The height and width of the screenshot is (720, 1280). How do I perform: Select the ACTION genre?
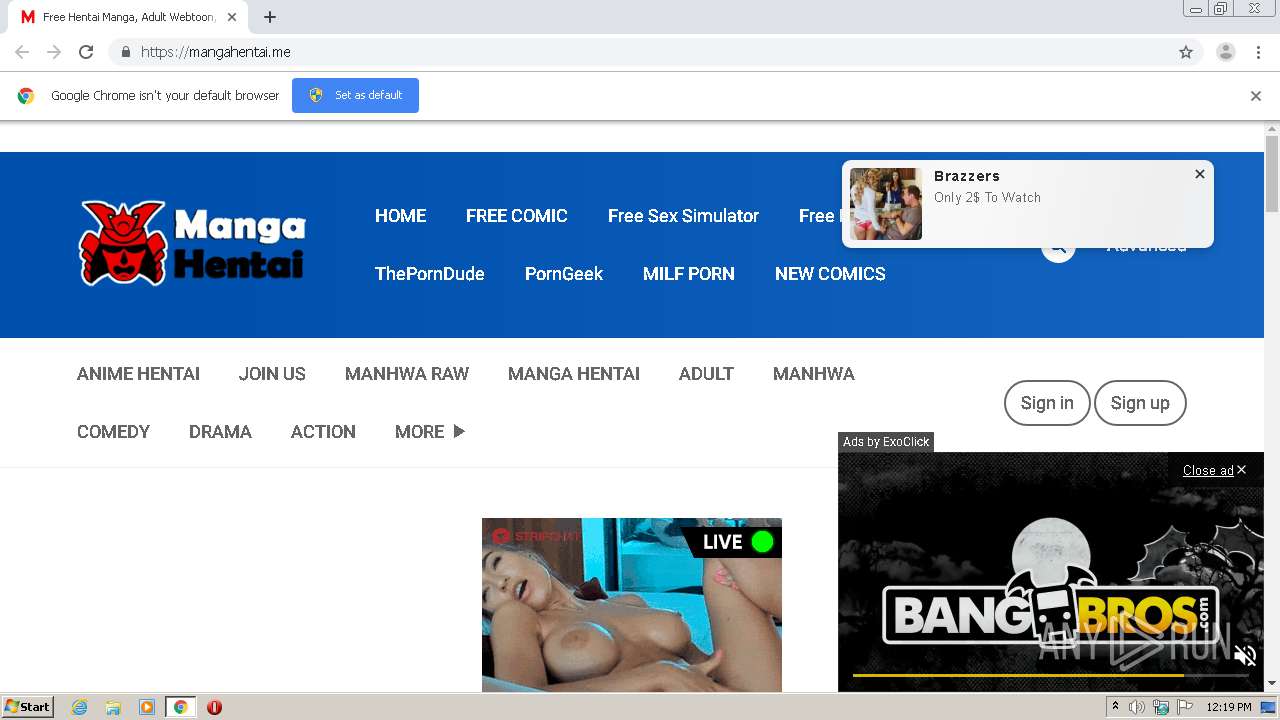tap(323, 432)
